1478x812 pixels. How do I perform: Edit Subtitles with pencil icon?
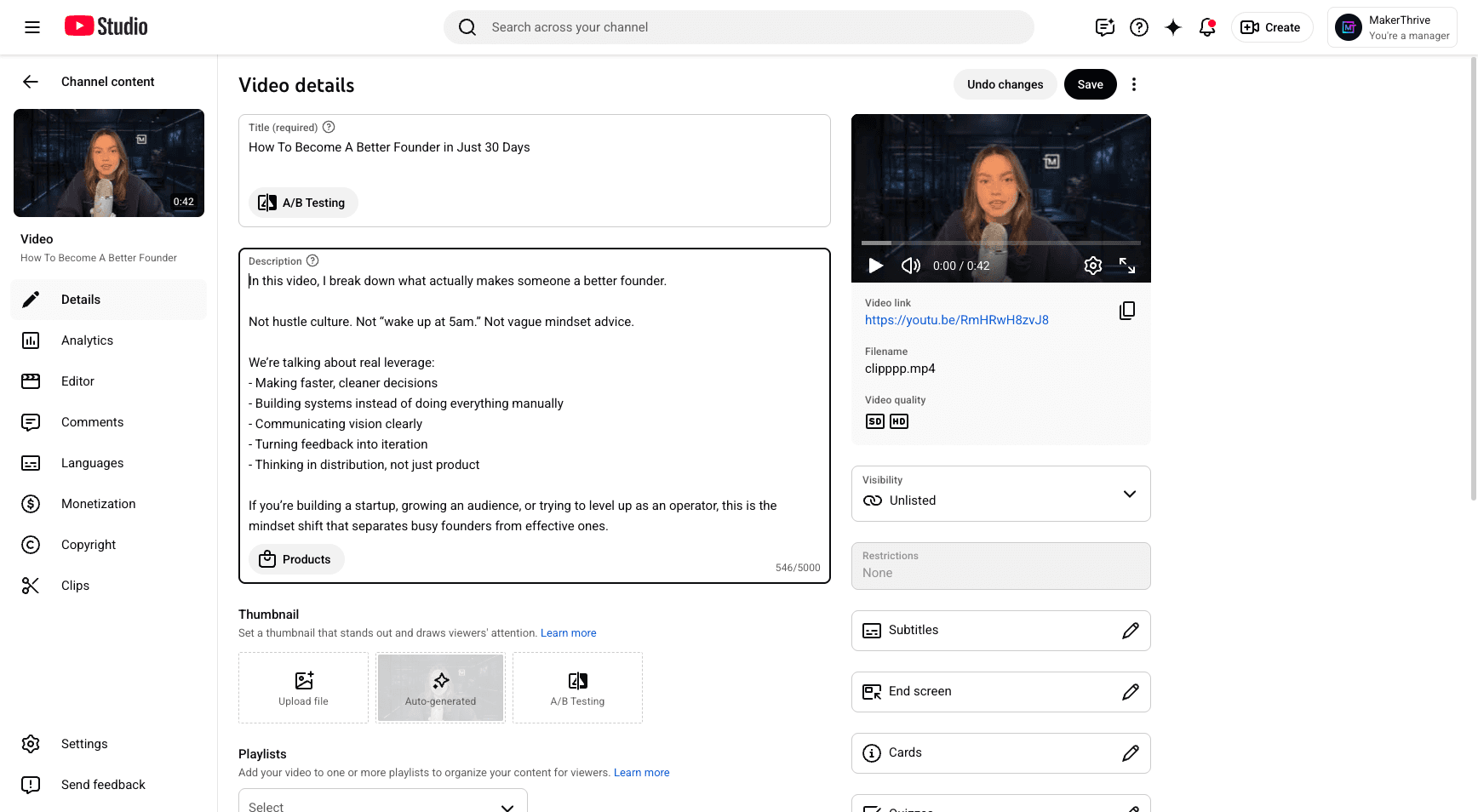[1131, 631]
